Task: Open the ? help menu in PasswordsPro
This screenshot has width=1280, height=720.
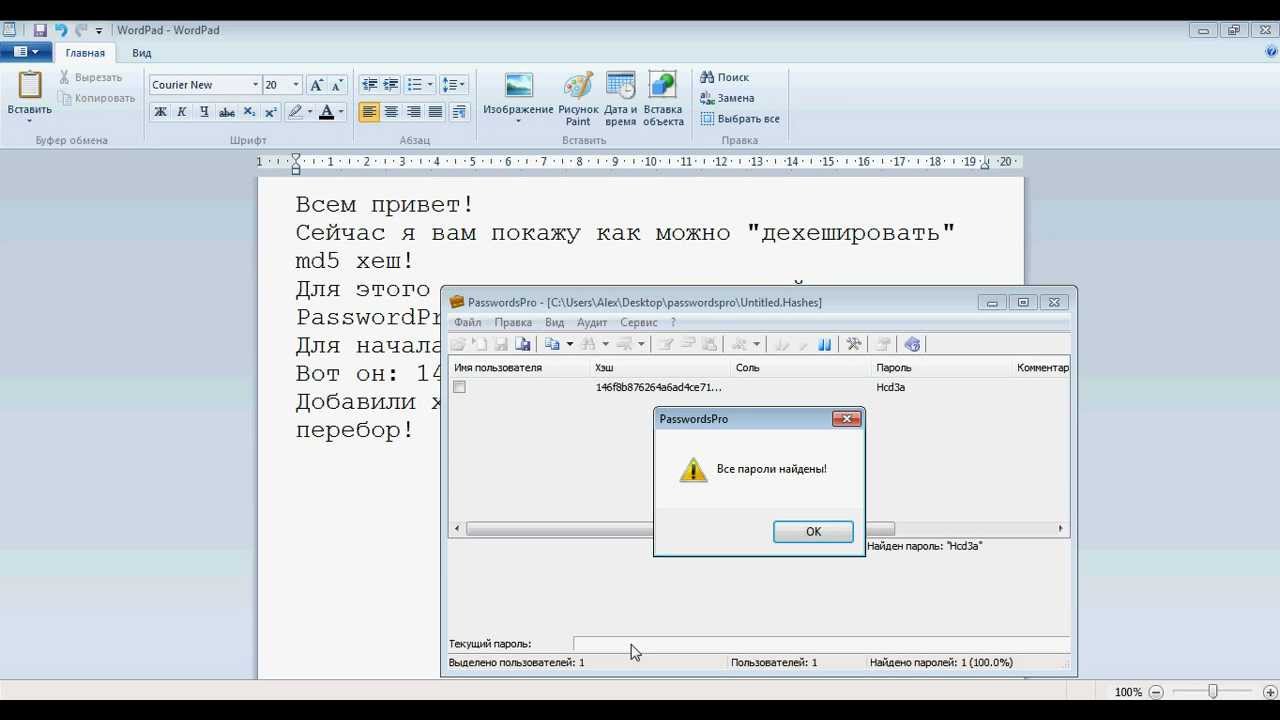Action: 673,322
